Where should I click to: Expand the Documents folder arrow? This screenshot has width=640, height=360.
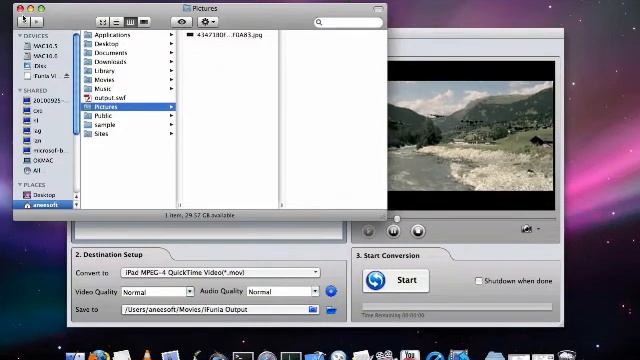pyautogui.click(x=171, y=53)
